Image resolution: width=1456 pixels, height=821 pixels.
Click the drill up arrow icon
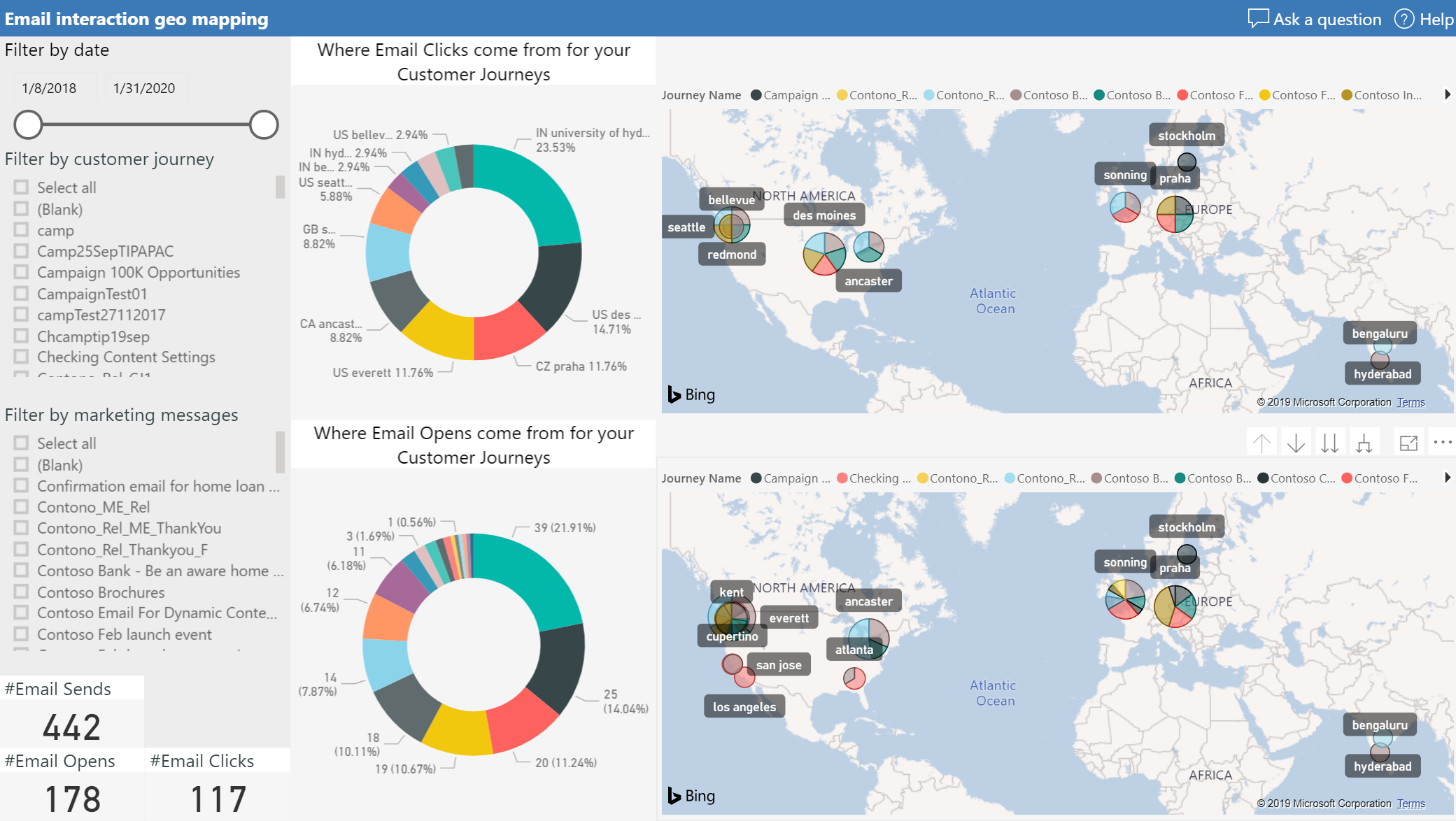1262,443
